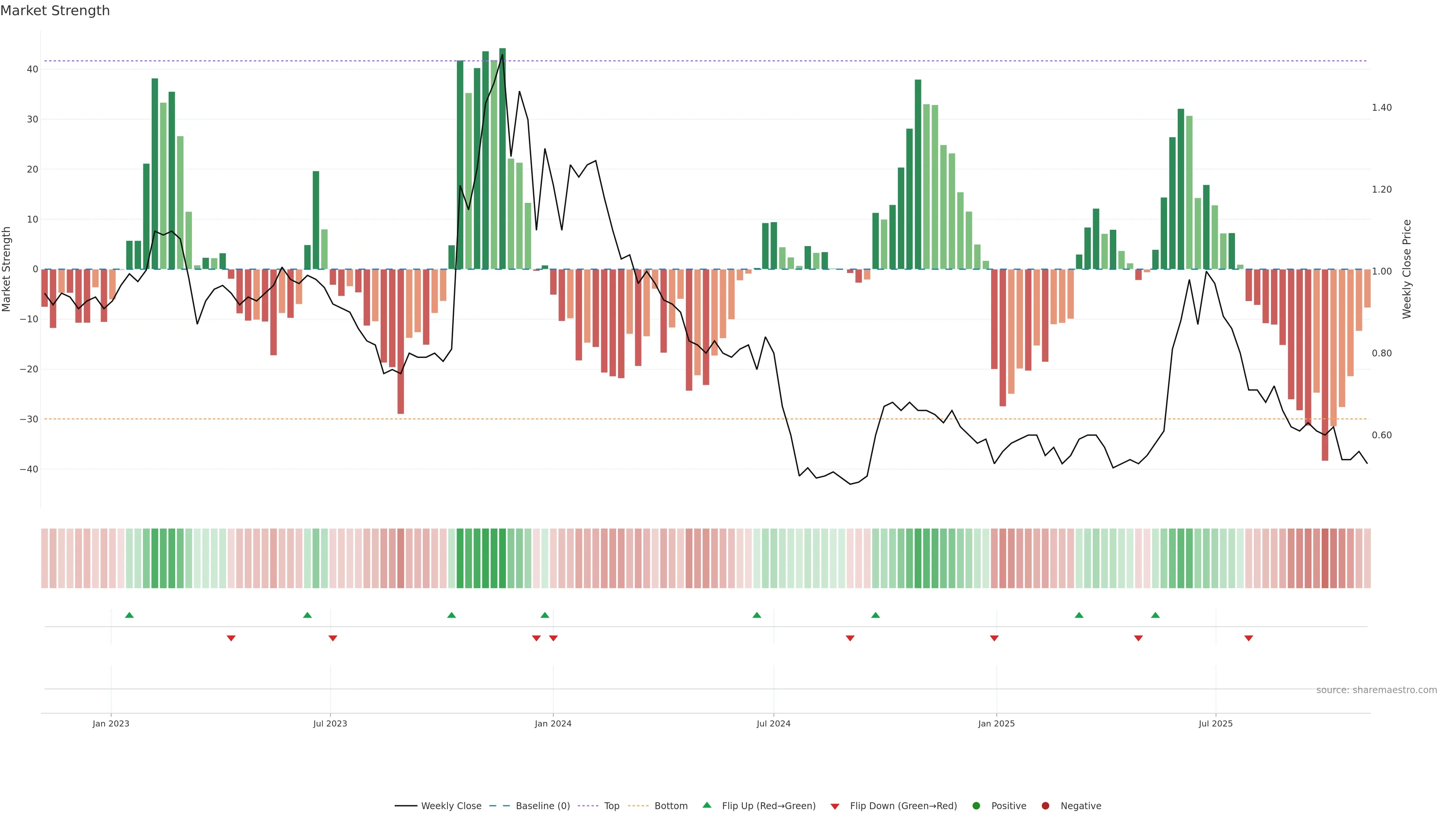Image resolution: width=1456 pixels, height=819 pixels.
Task: Click the Jan 2024 x-axis label
Action: pyautogui.click(x=553, y=723)
